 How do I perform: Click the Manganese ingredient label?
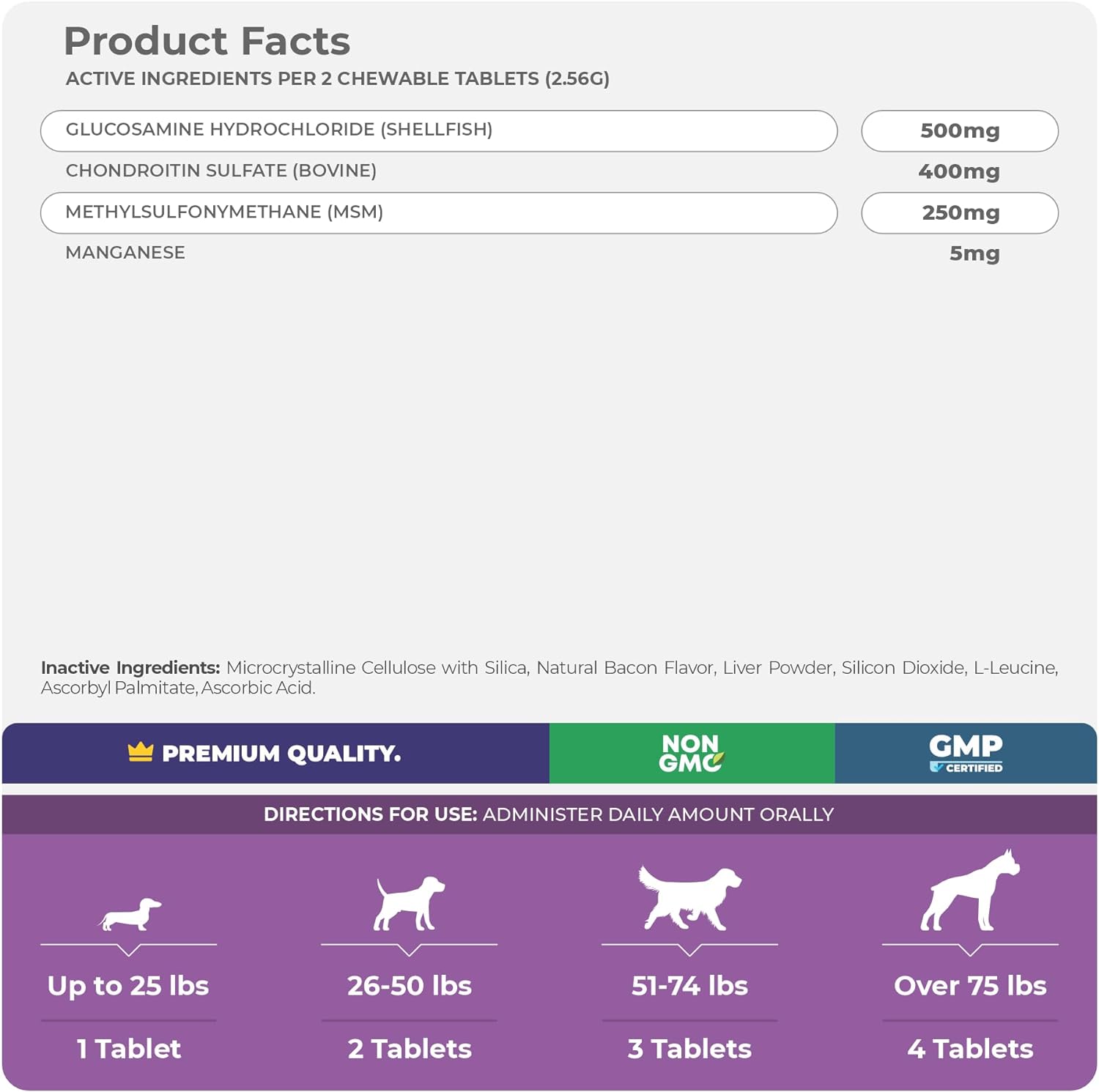pos(125,253)
